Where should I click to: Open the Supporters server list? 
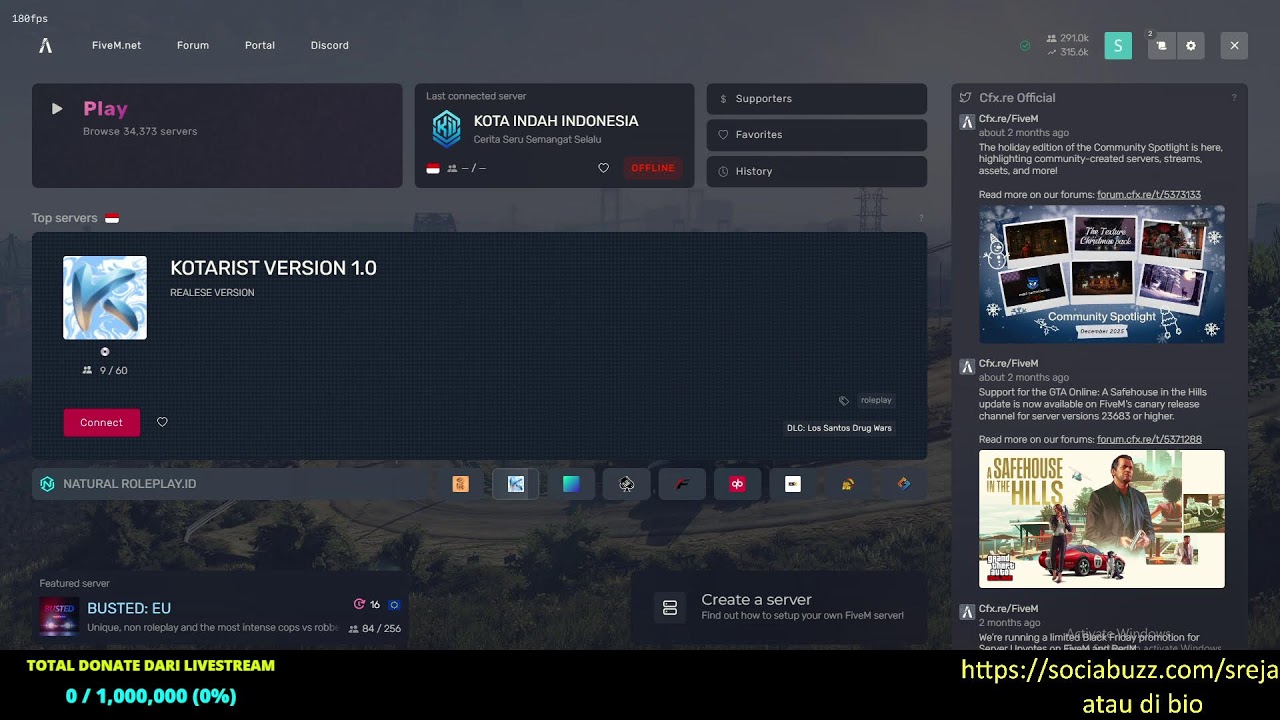(817, 98)
